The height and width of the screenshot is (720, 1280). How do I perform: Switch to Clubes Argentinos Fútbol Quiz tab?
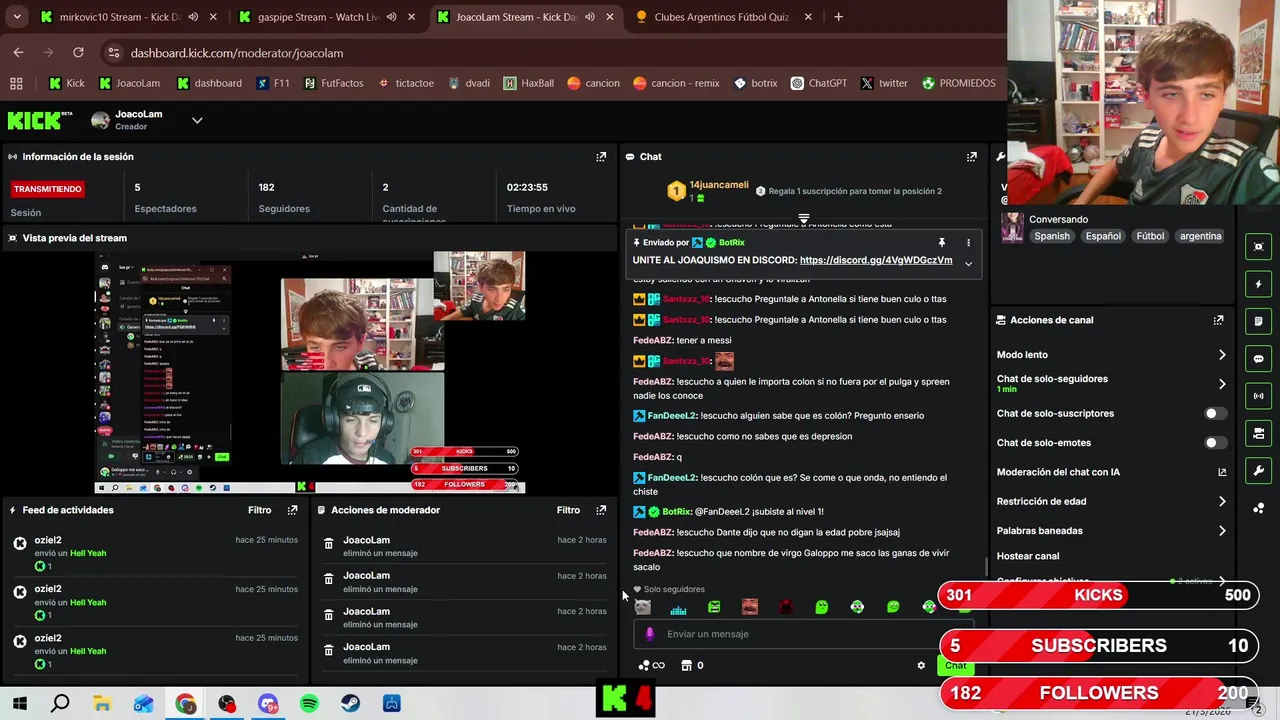[722, 17]
